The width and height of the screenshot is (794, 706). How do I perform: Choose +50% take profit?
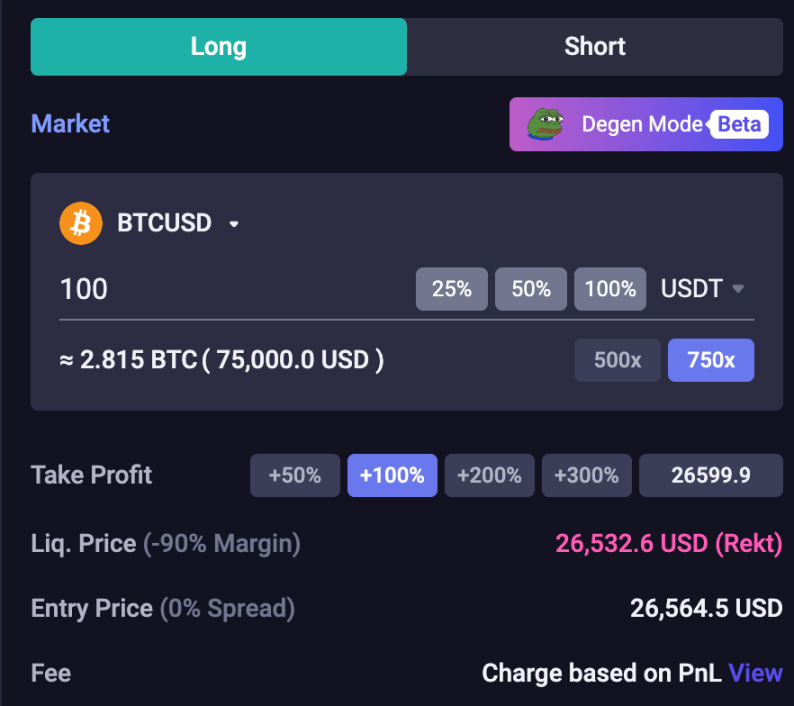coord(294,475)
